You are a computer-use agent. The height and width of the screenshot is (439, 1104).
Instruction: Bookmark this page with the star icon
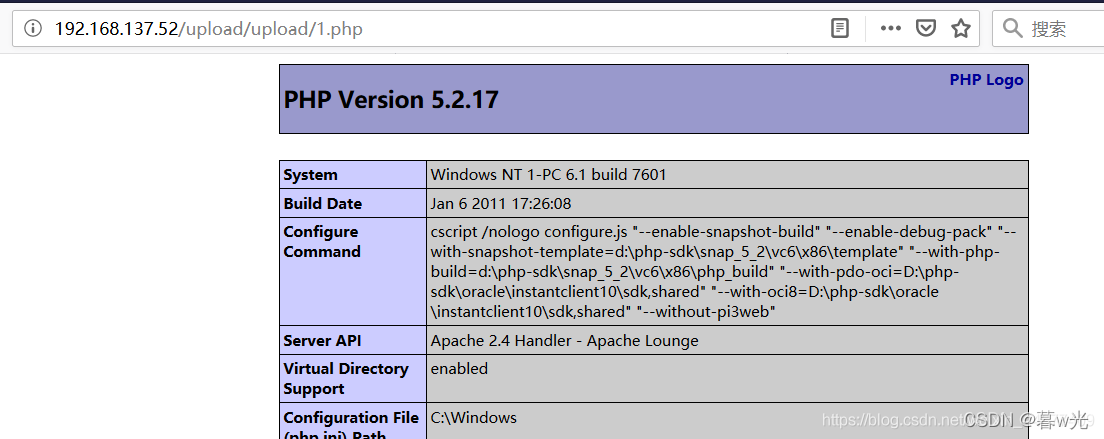coord(960,28)
